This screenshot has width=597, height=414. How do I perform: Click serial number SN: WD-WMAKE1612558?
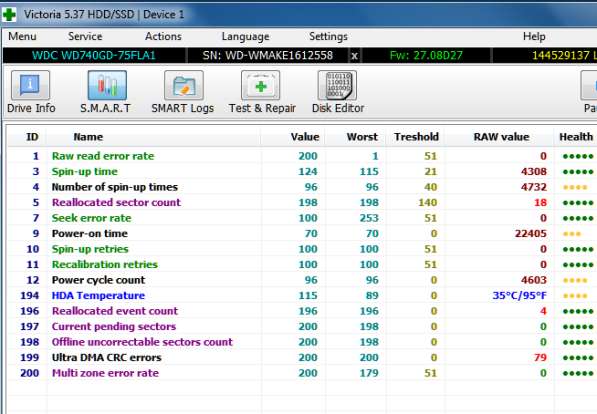pyautogui.click(x=268, y=56)
